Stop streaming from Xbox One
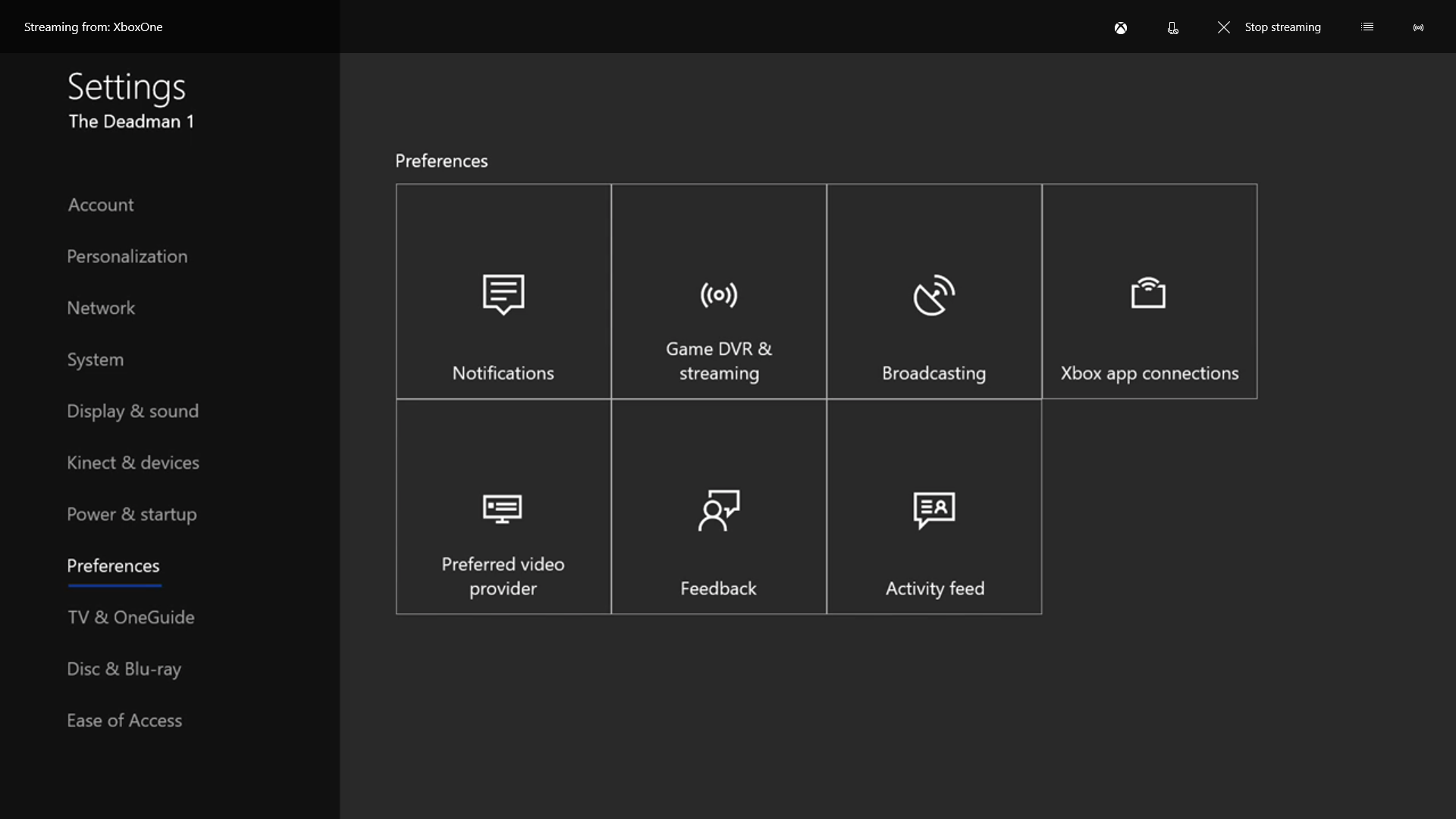The image size is (1456, 819). tap(1269, 27)
